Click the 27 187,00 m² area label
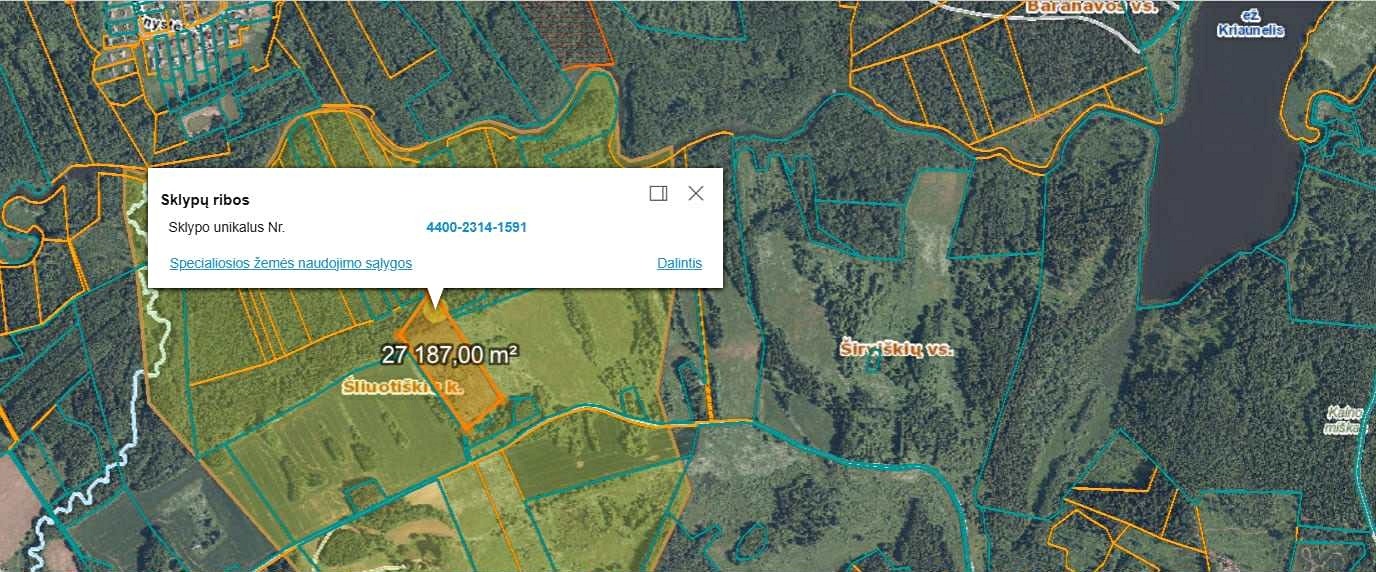 pyautogui.click(x=449, y=354)
